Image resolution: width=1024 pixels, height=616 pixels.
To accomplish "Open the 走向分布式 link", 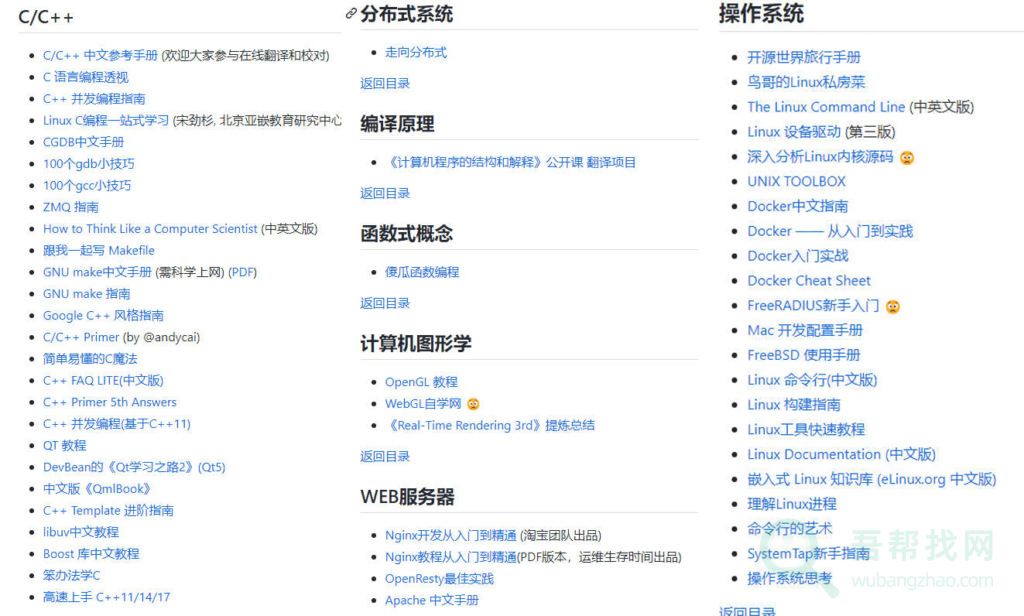I will (416, 52).
